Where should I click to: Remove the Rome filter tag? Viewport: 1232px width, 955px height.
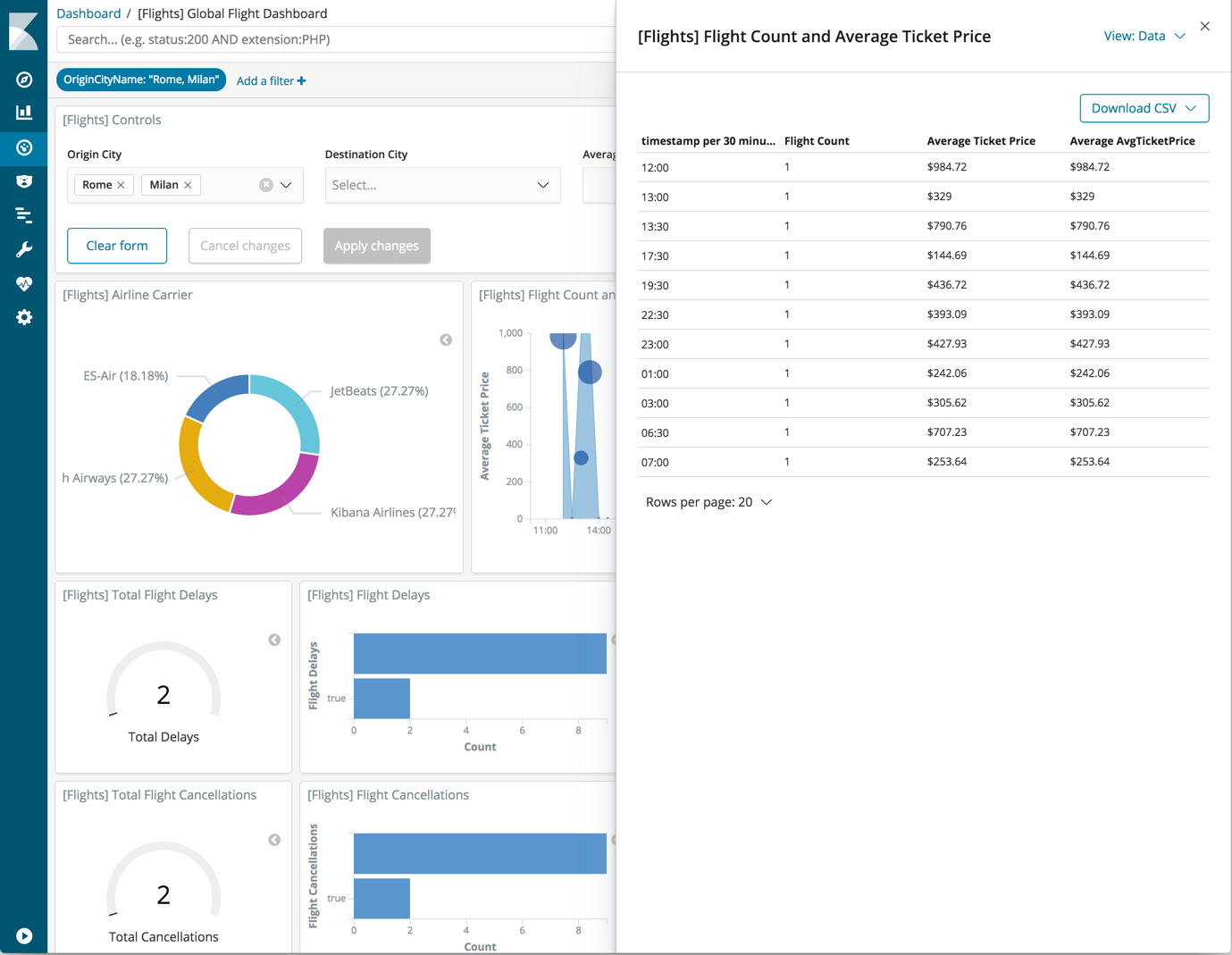[x=122, y=185]
